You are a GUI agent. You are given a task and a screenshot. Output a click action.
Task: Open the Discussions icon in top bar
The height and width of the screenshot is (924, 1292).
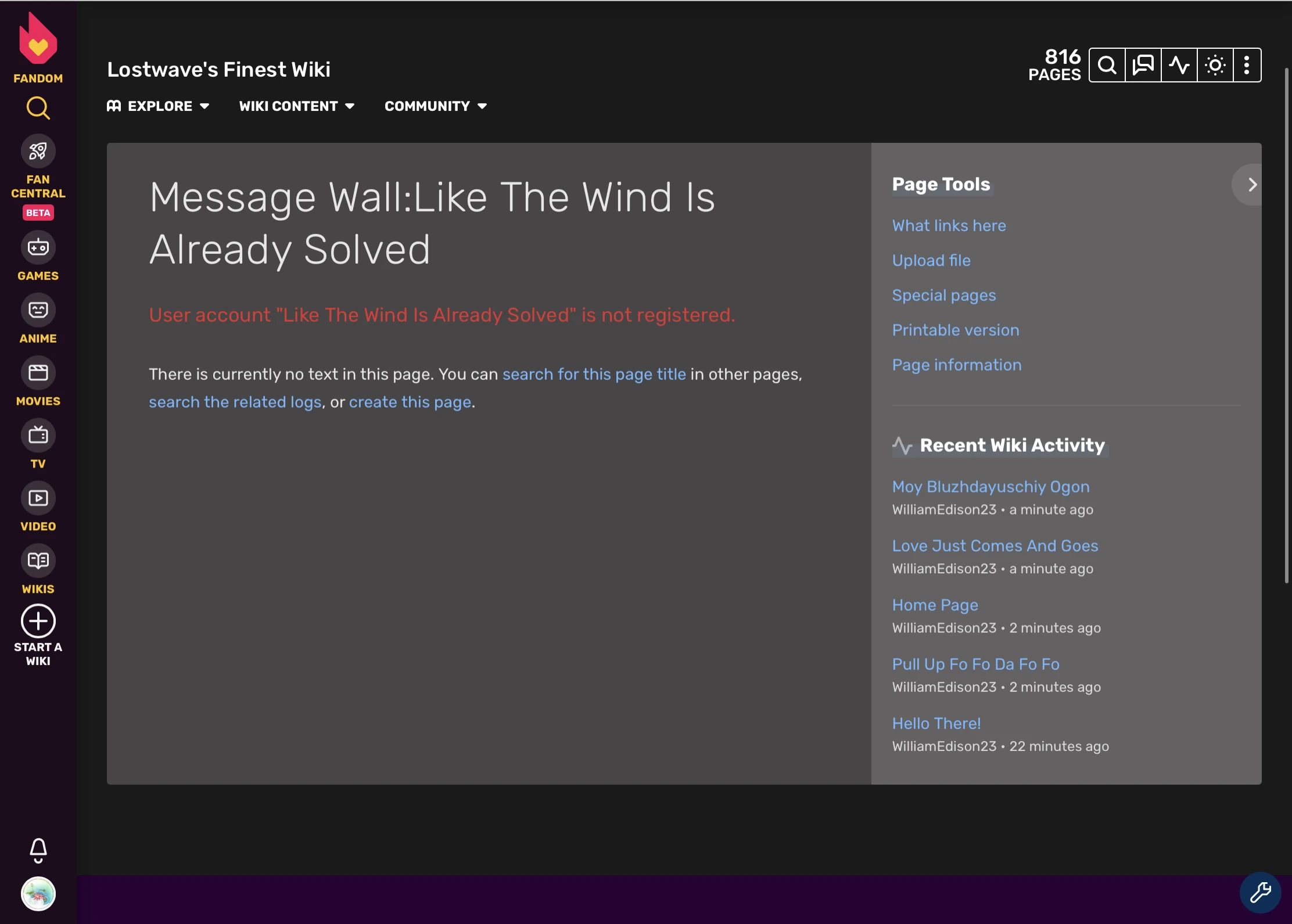(x=1143, y=65)
